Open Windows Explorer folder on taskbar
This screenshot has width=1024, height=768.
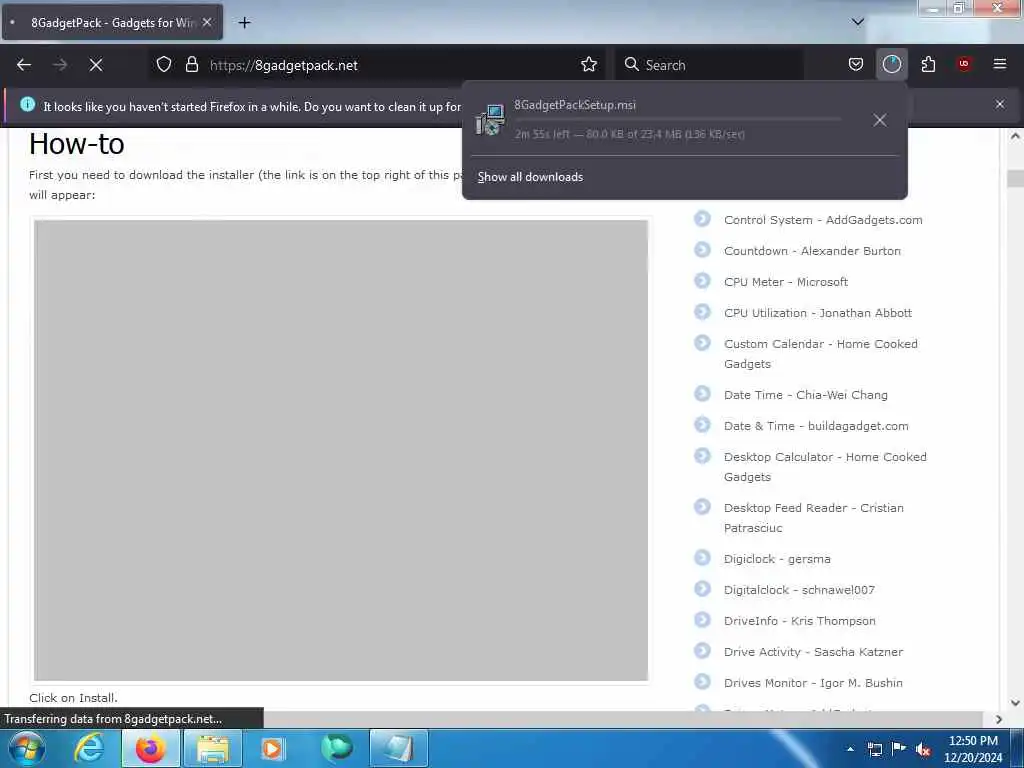click(x=213, y=748)
